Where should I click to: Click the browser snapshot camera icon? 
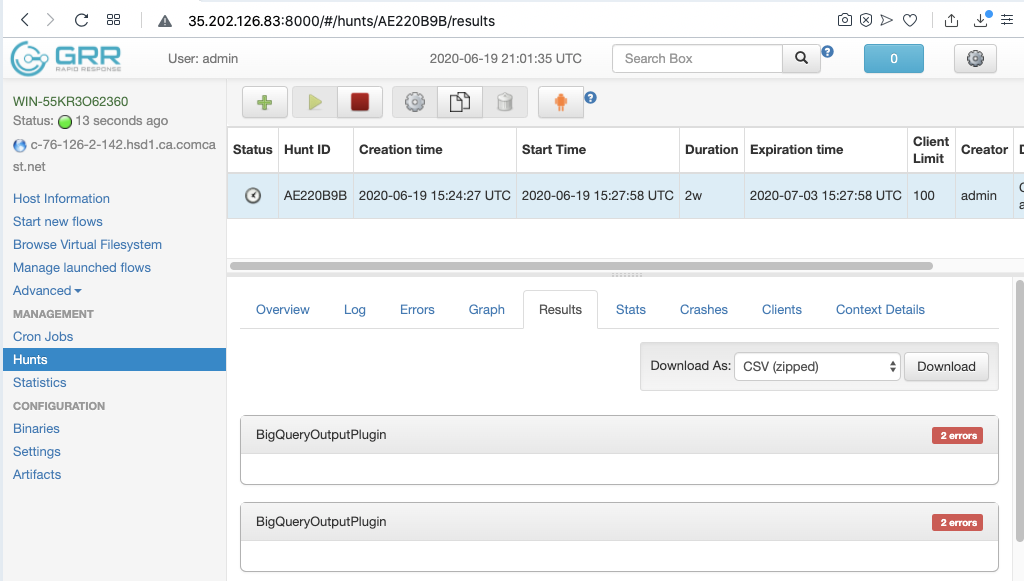pos(844,20)
